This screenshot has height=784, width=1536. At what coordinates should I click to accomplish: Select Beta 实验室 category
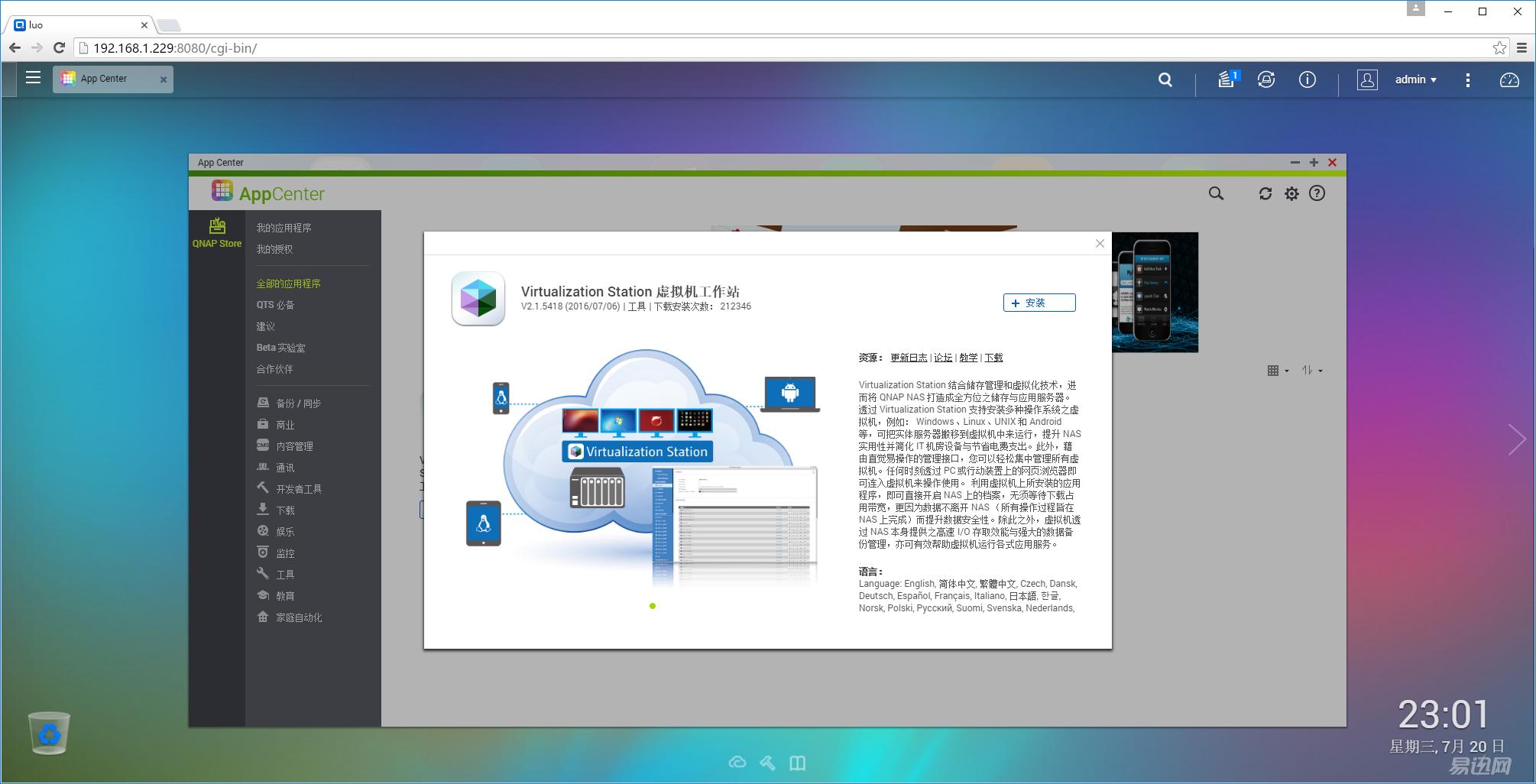pyautogui.click(x=280, y=348)
